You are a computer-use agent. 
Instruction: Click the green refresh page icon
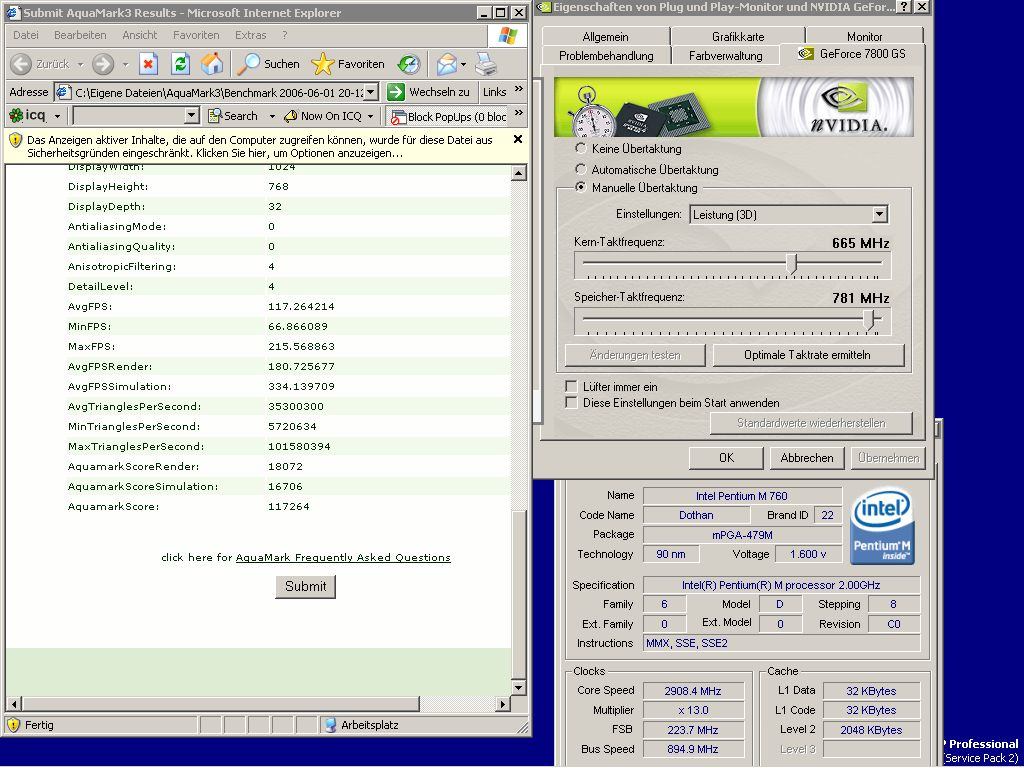pos(180,64)
